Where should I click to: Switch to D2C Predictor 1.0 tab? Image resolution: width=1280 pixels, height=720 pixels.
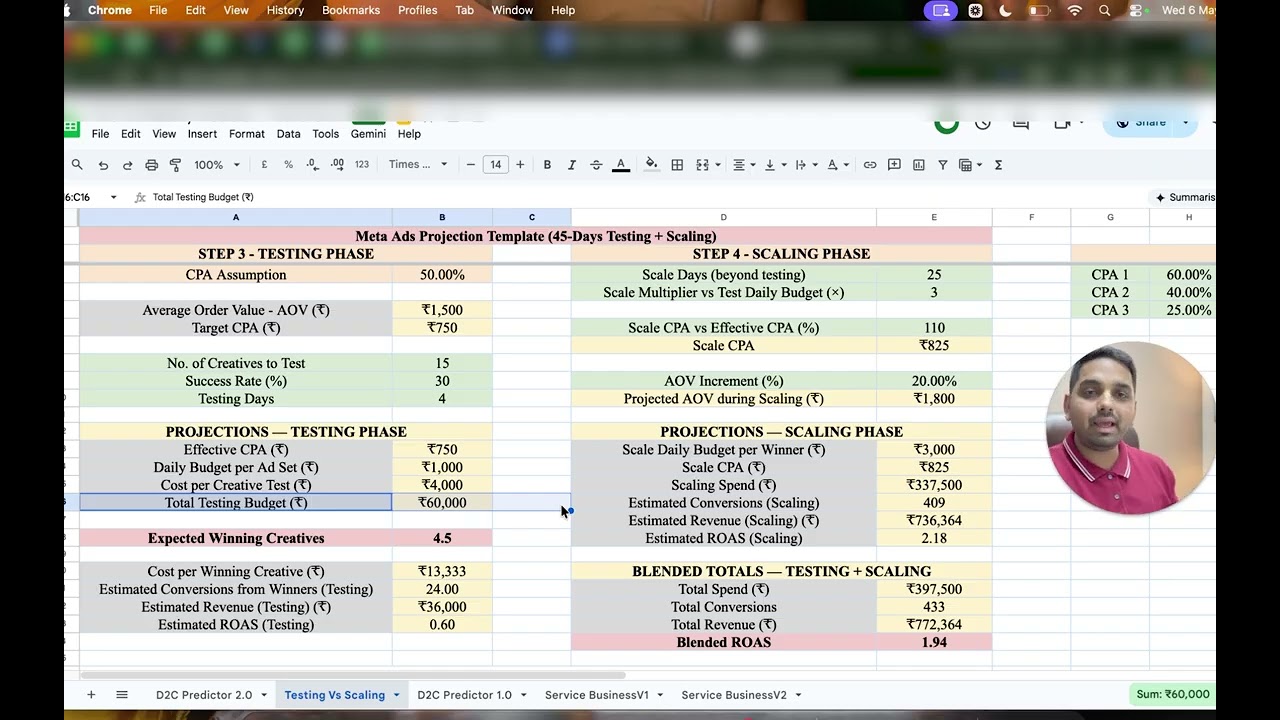(464, 695)
